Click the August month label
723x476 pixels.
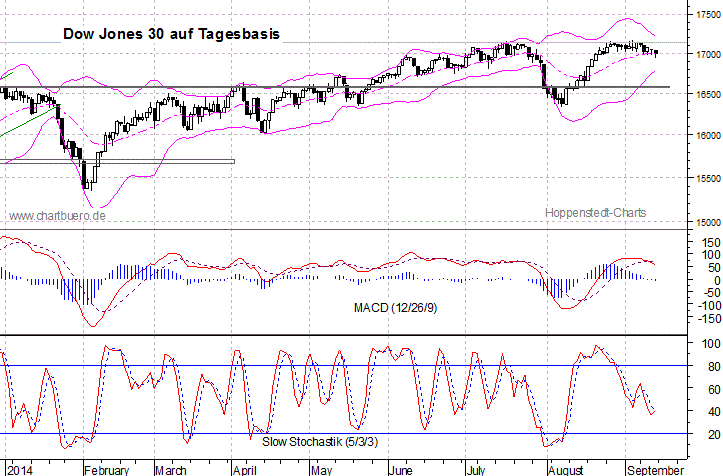click(x=566, y=470)
